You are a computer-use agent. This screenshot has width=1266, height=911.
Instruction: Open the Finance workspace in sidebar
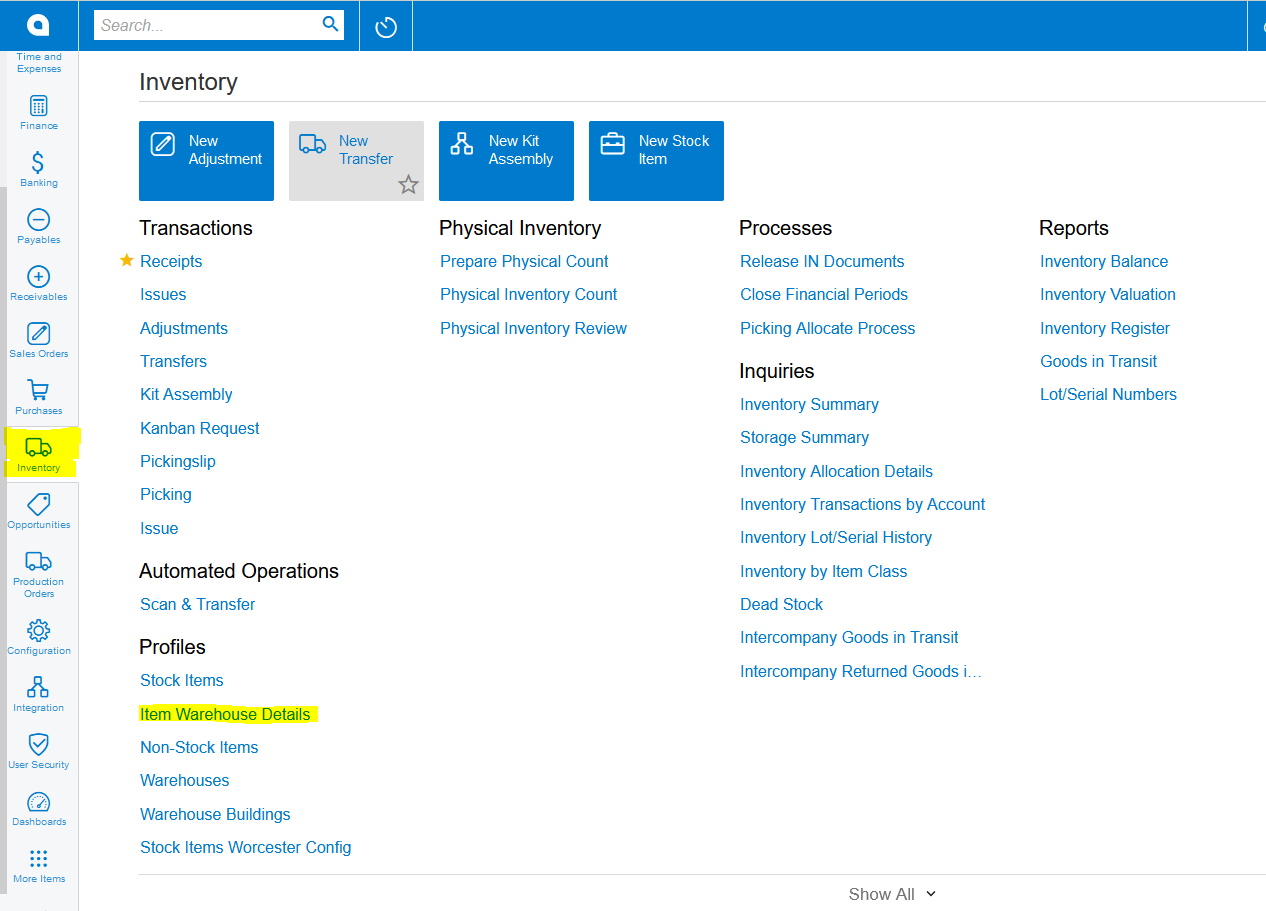pos(39,113)
